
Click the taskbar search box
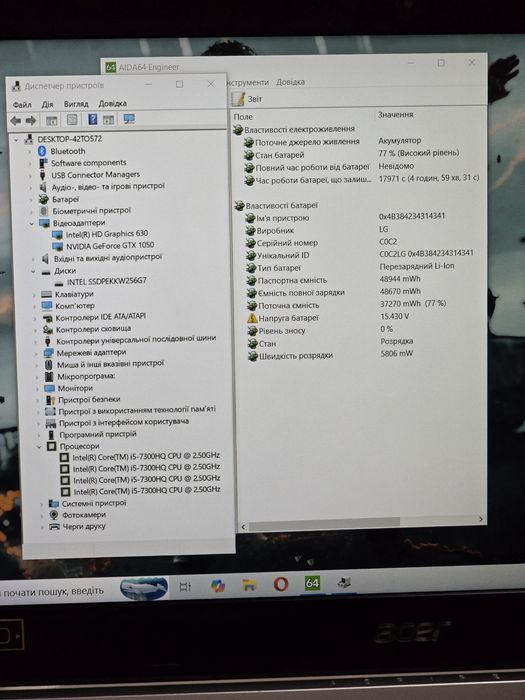pyautogui.click(x=58, y=592)
